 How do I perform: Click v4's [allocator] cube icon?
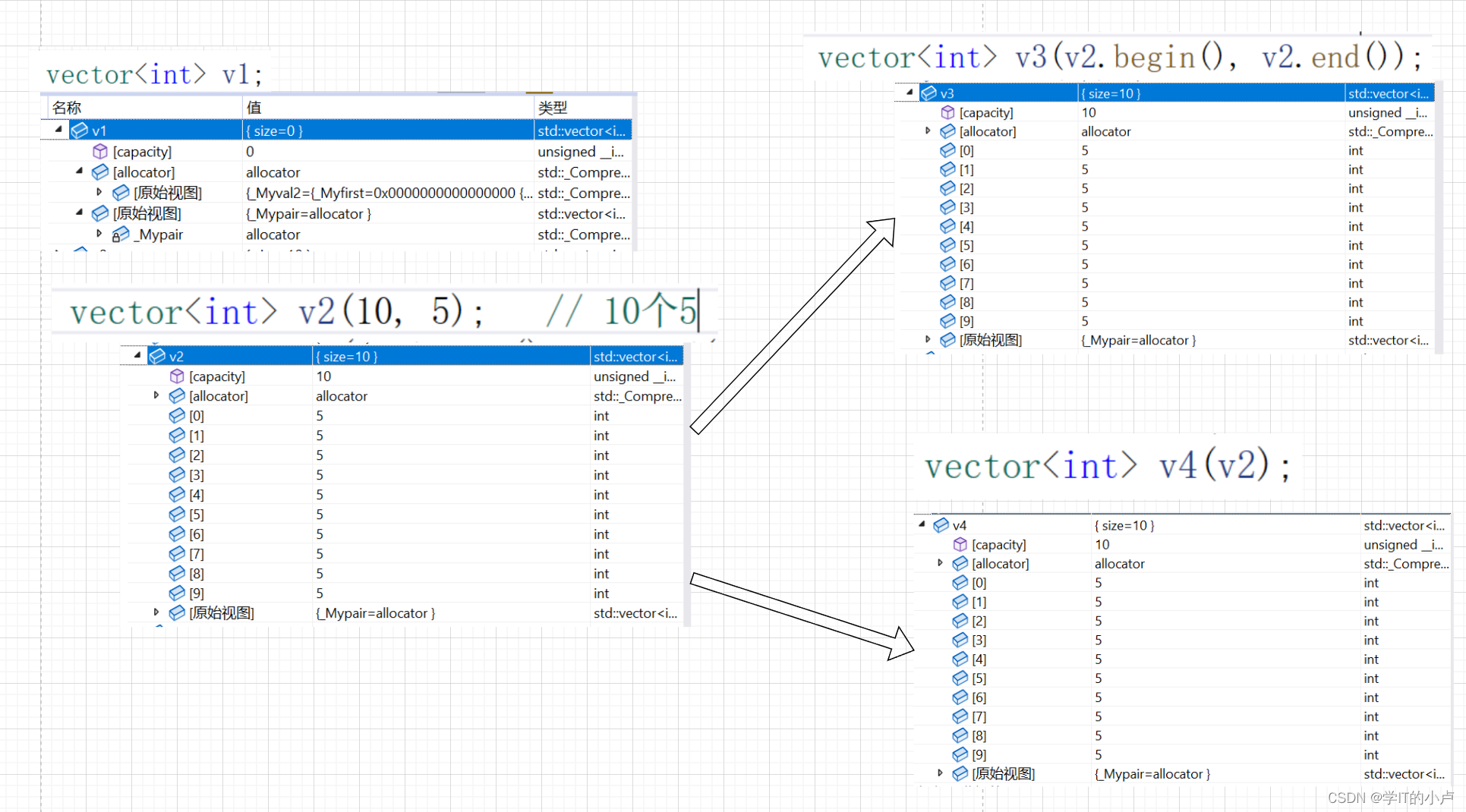(x=960, y=563)
